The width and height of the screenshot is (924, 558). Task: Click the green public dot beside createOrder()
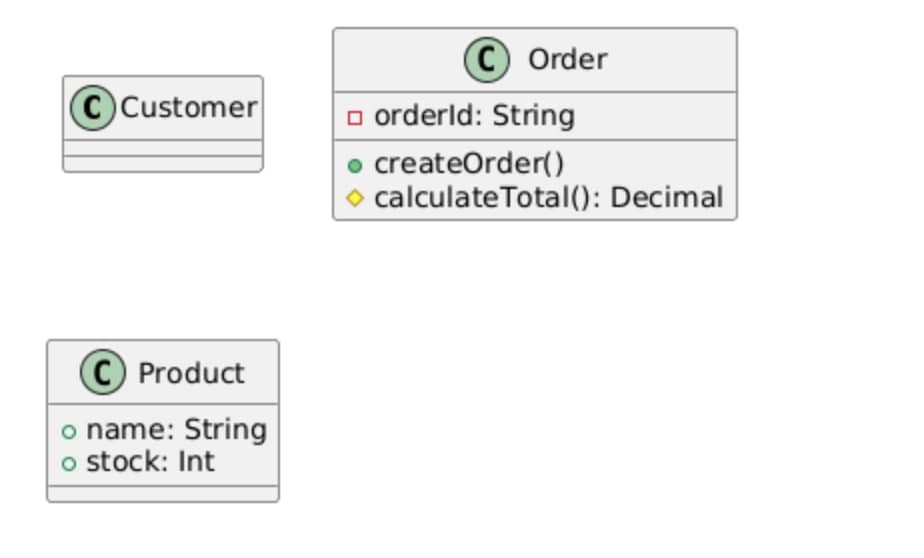(x=355, y=166)
